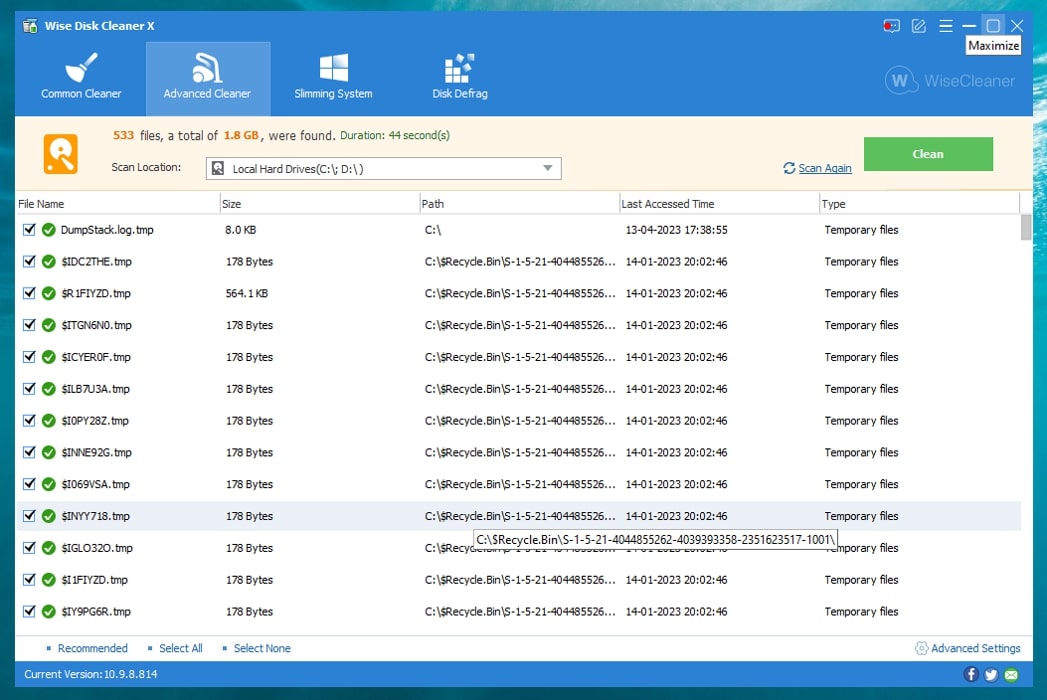Viewport: 1047px width, 700px height.
Task: Click the Select None option
Action: pyautogui.click(x=261, y=648)
